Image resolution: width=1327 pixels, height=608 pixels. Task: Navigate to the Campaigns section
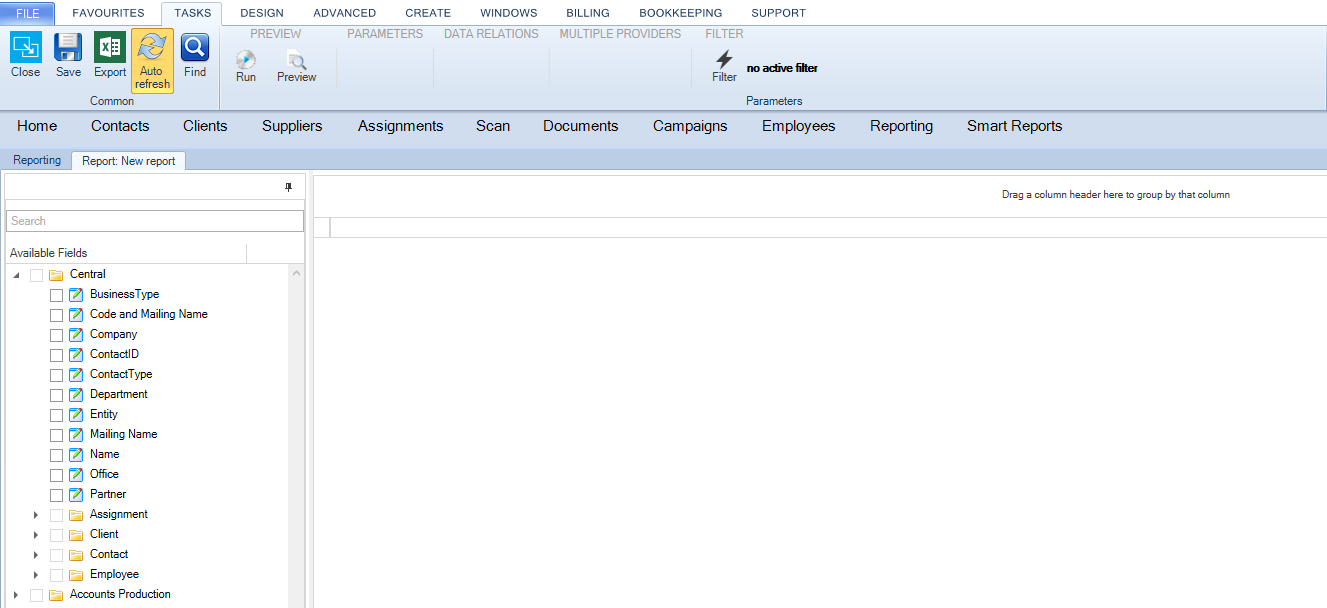click(x=690, y=126)
